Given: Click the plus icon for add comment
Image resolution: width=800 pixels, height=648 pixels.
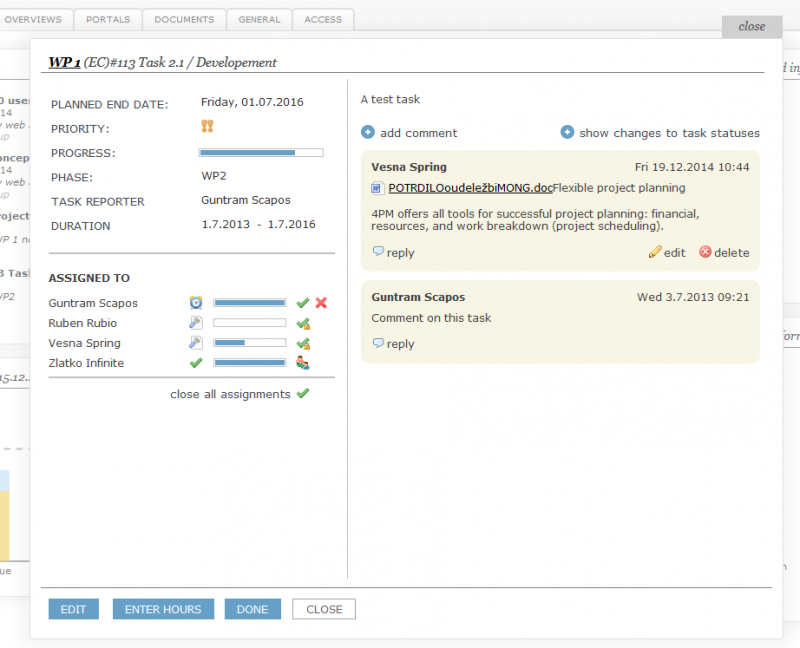Looking at the screenshot, I should click(368, 132).
